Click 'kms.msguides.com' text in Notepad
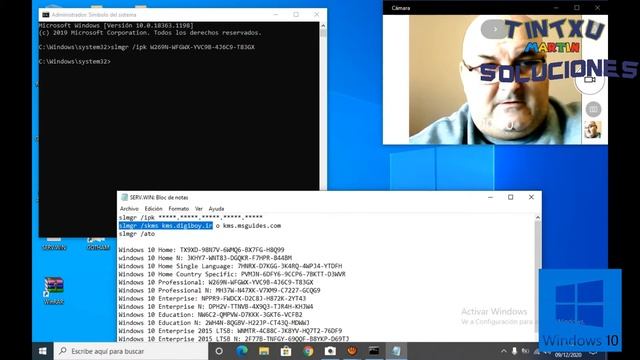Viewport: 640px width, 360px height. 252,226
